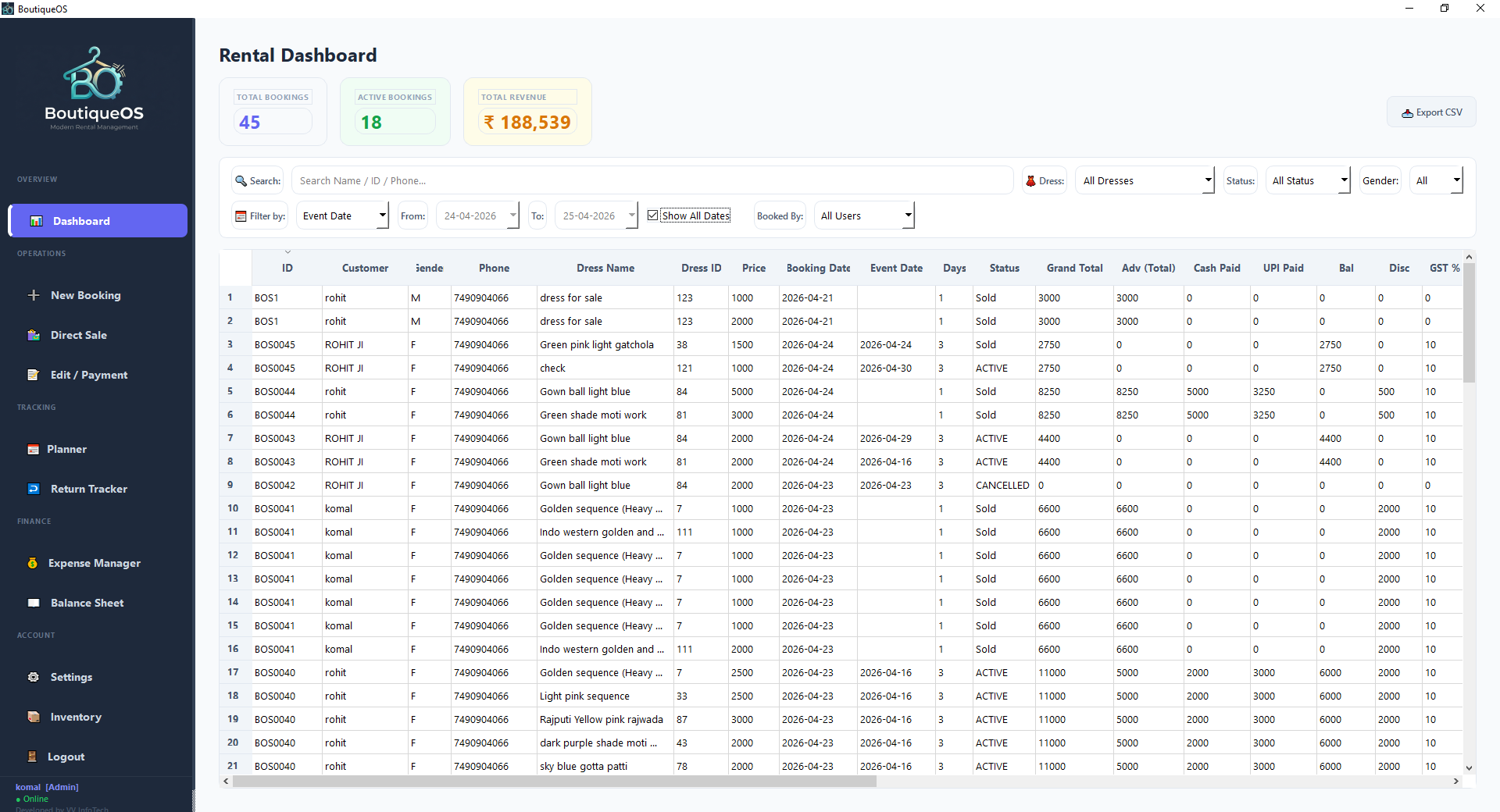Click event date 2026-04-29 cell
The width and height of the screenshot is (1500, 812).
[x=896, y=438]
